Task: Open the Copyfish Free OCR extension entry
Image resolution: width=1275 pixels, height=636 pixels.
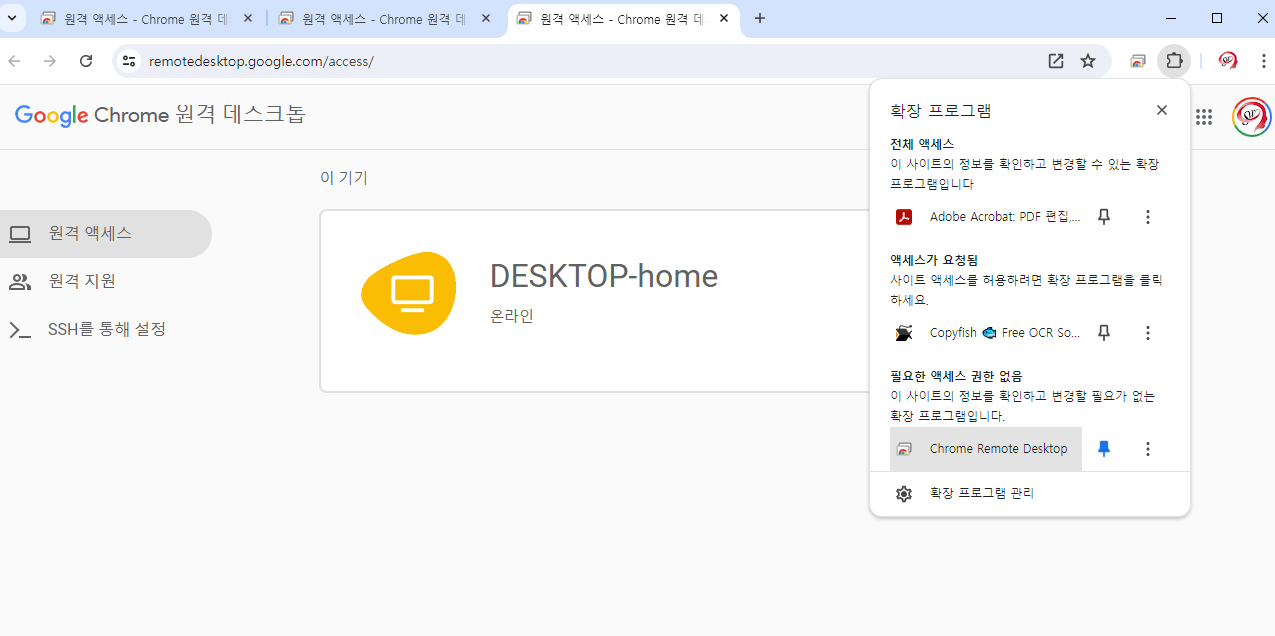Action: pyautogui.click(x=986, y=333)
